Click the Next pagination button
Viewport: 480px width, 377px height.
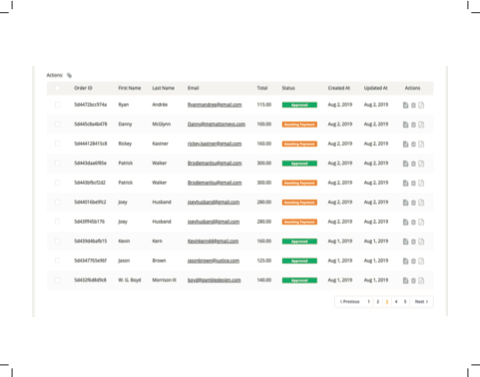pos(421,302)
